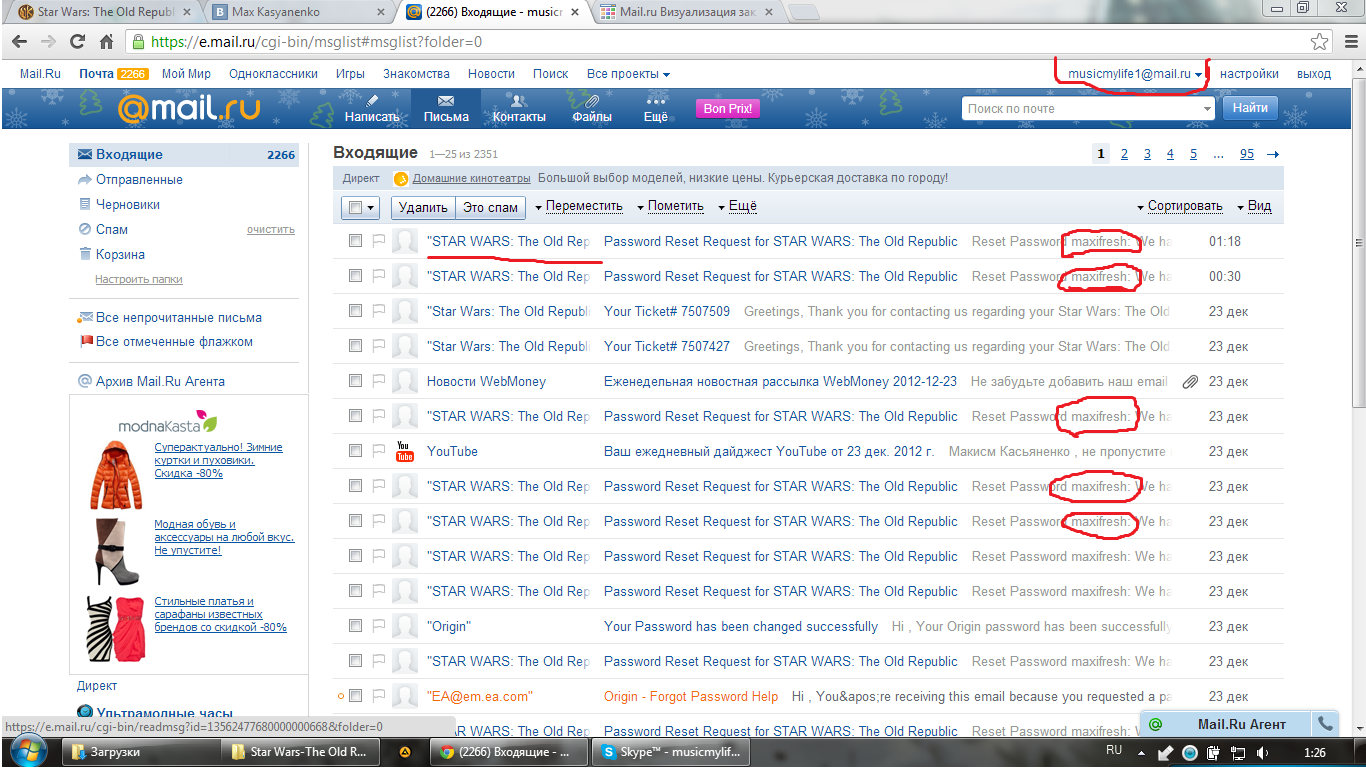
Task: Bookmark this page with star icon
Action: click(1319, 42)
